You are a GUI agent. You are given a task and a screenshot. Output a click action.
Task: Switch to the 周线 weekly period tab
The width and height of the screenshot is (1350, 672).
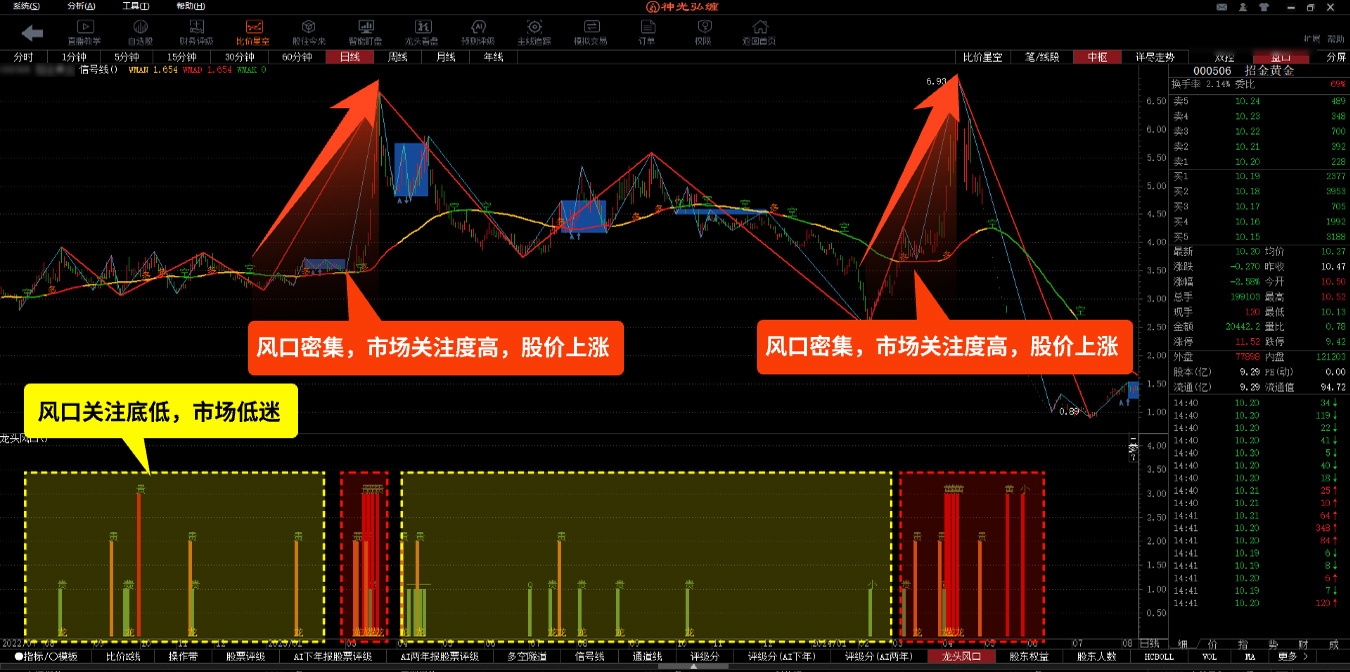[397, 57]
